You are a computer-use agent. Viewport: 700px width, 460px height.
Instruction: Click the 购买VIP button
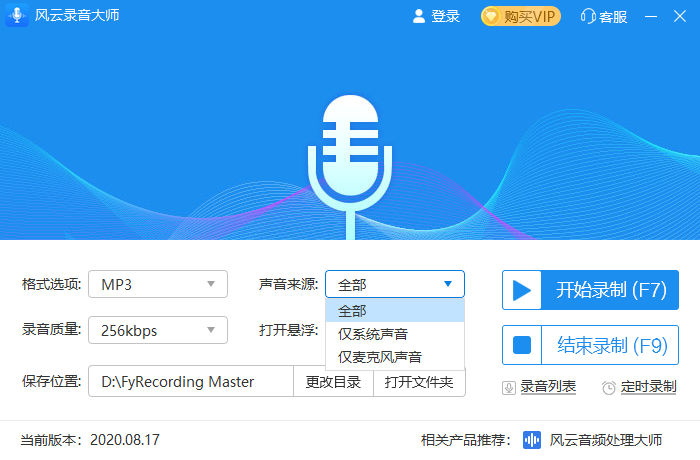click(x=521, y=17)
